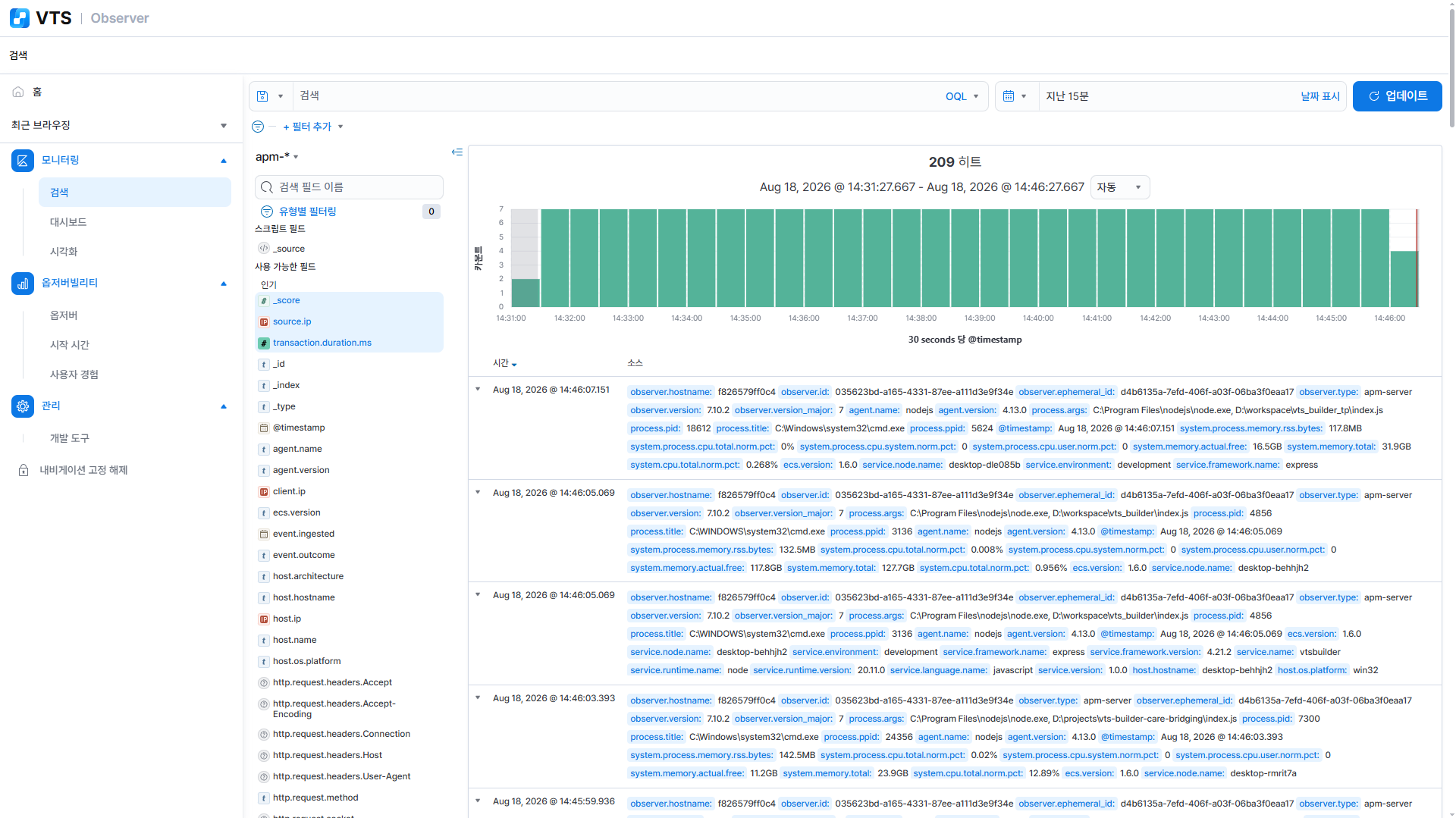Open the Dashboard nav item
Screen dimensions: 1456x818
point(68,222)
